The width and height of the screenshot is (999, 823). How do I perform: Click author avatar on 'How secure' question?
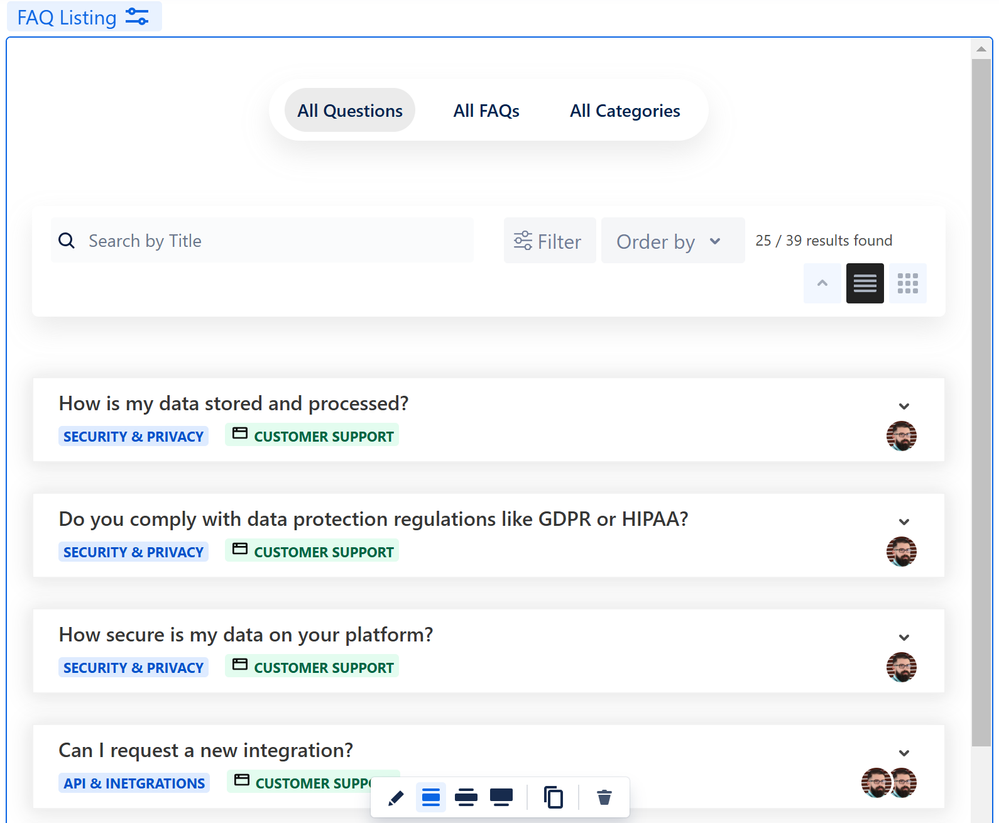[901, 667]
